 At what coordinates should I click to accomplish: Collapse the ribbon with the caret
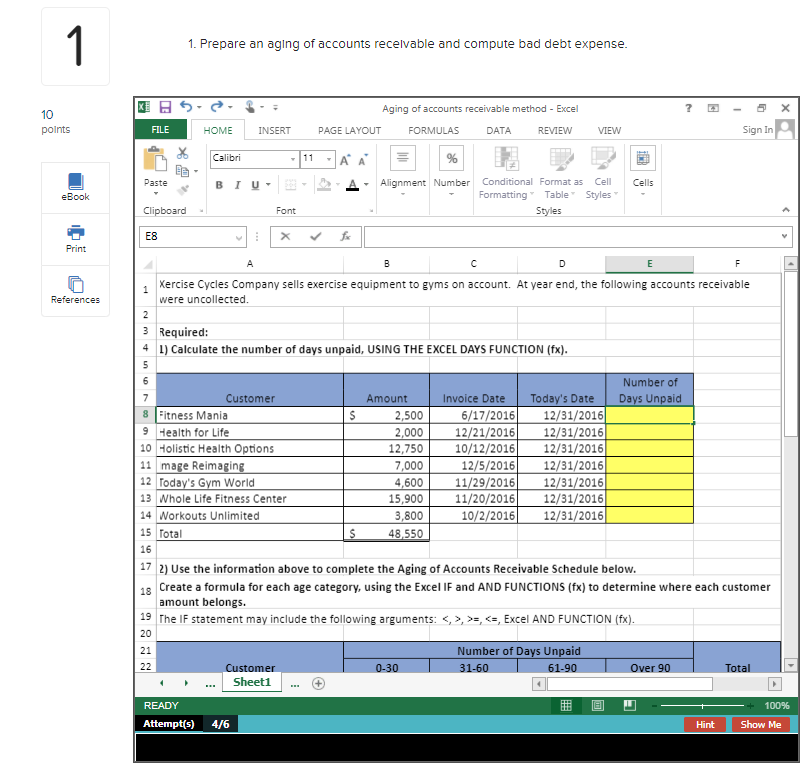[x=785, y=209]
